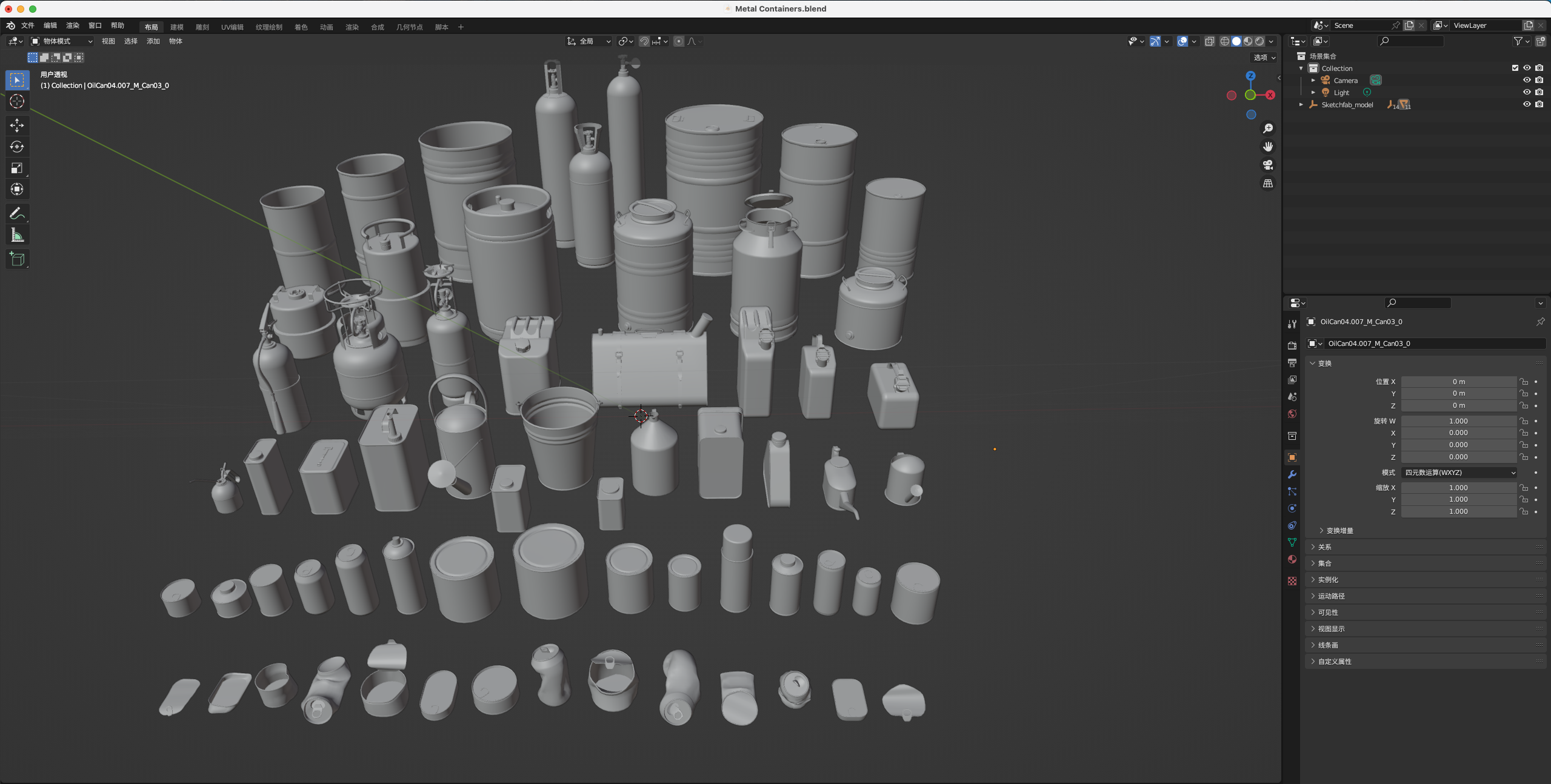The height and width of the screenshot is (784, 1551).
Task: Expand the 可见性 panel section
Action: pos(1327,613)
